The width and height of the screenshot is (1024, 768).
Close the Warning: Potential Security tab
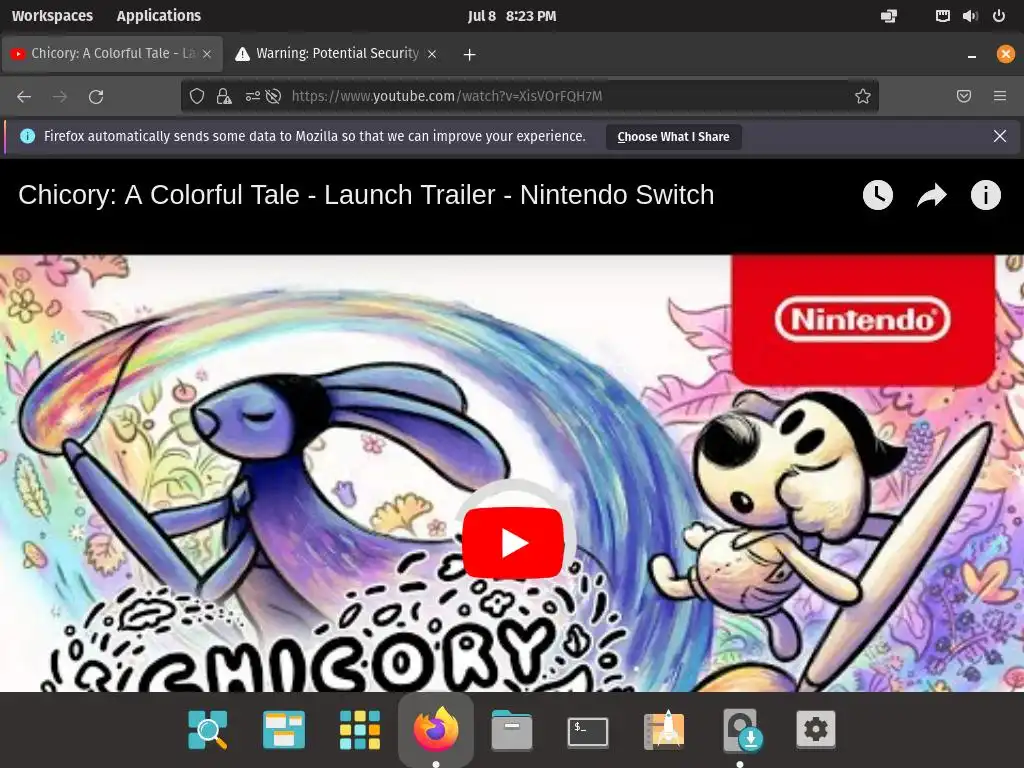pos(432,54)
